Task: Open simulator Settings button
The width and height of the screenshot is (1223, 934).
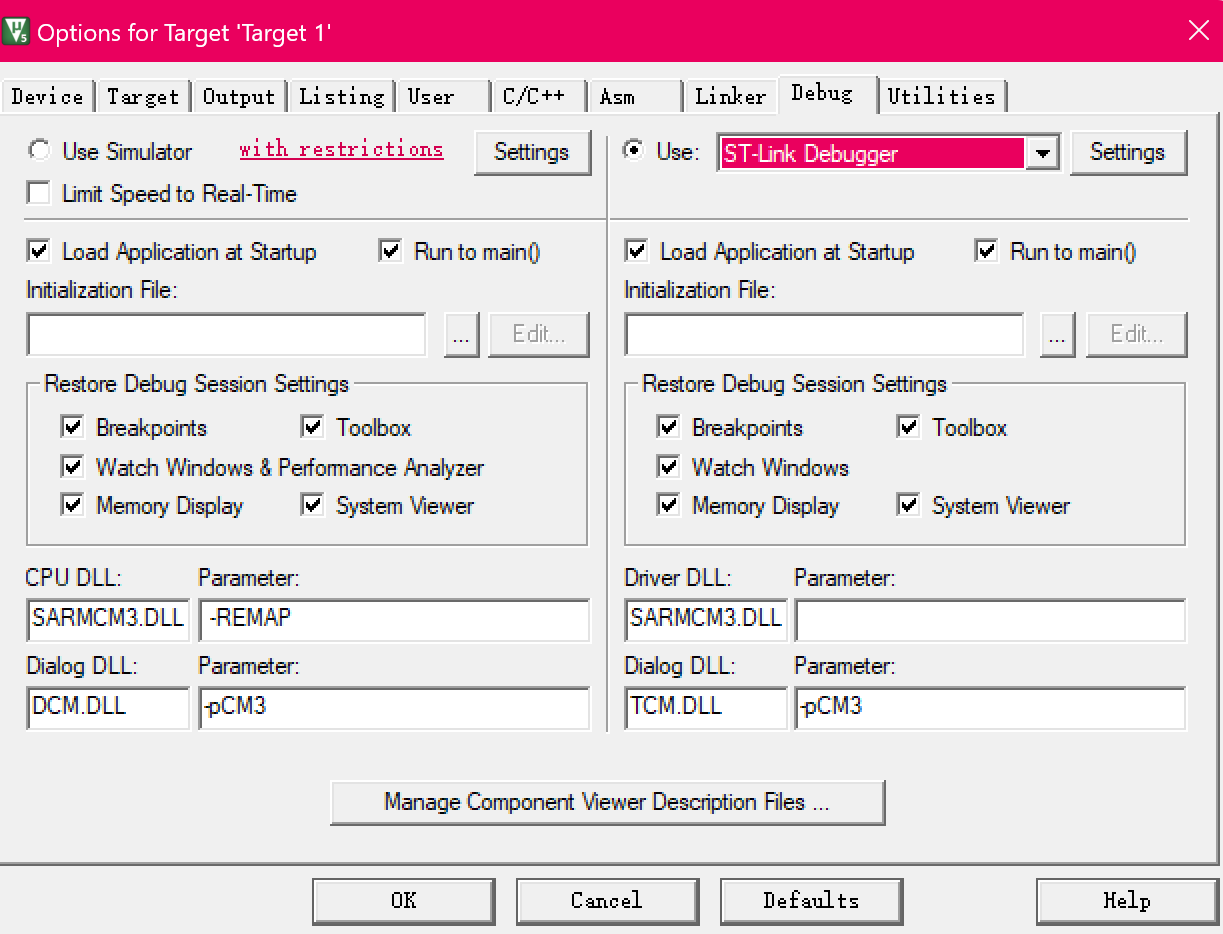Action: [x=532, y=152]
